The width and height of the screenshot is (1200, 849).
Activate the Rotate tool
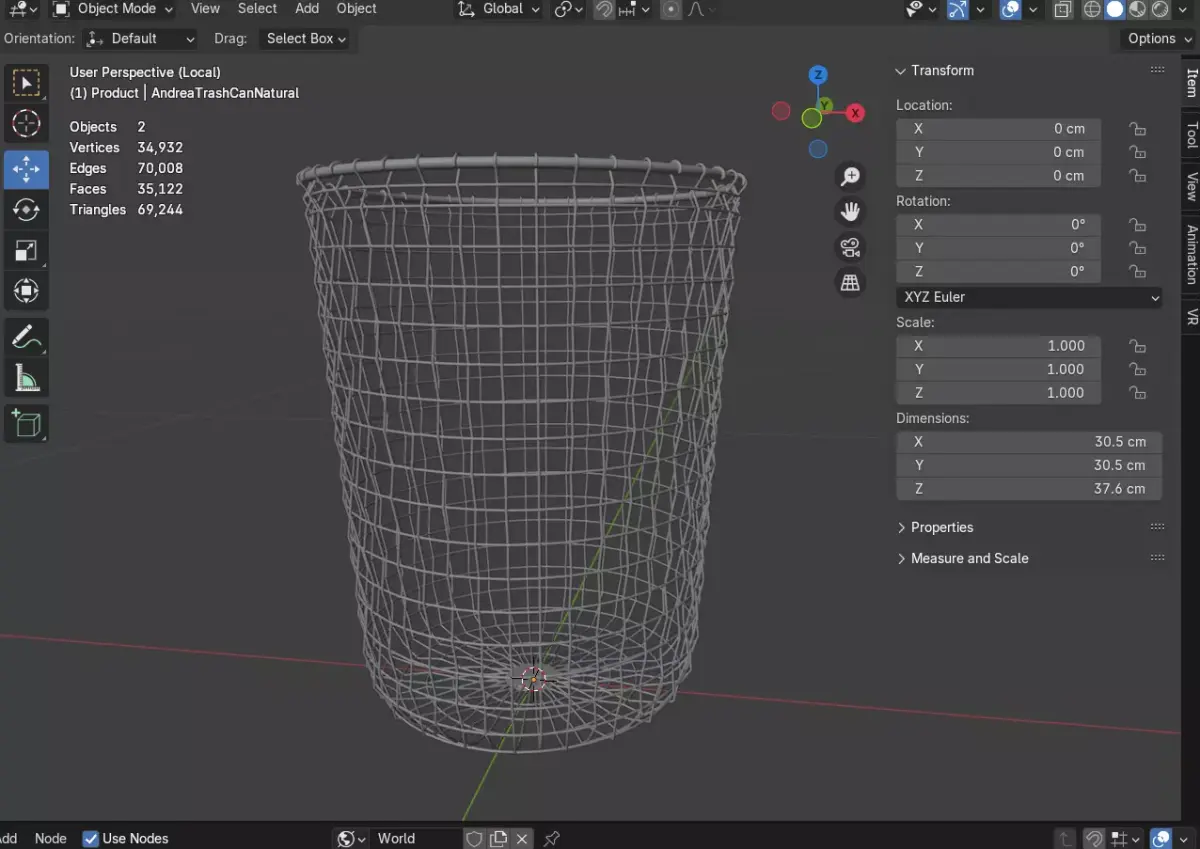(26, 210)
